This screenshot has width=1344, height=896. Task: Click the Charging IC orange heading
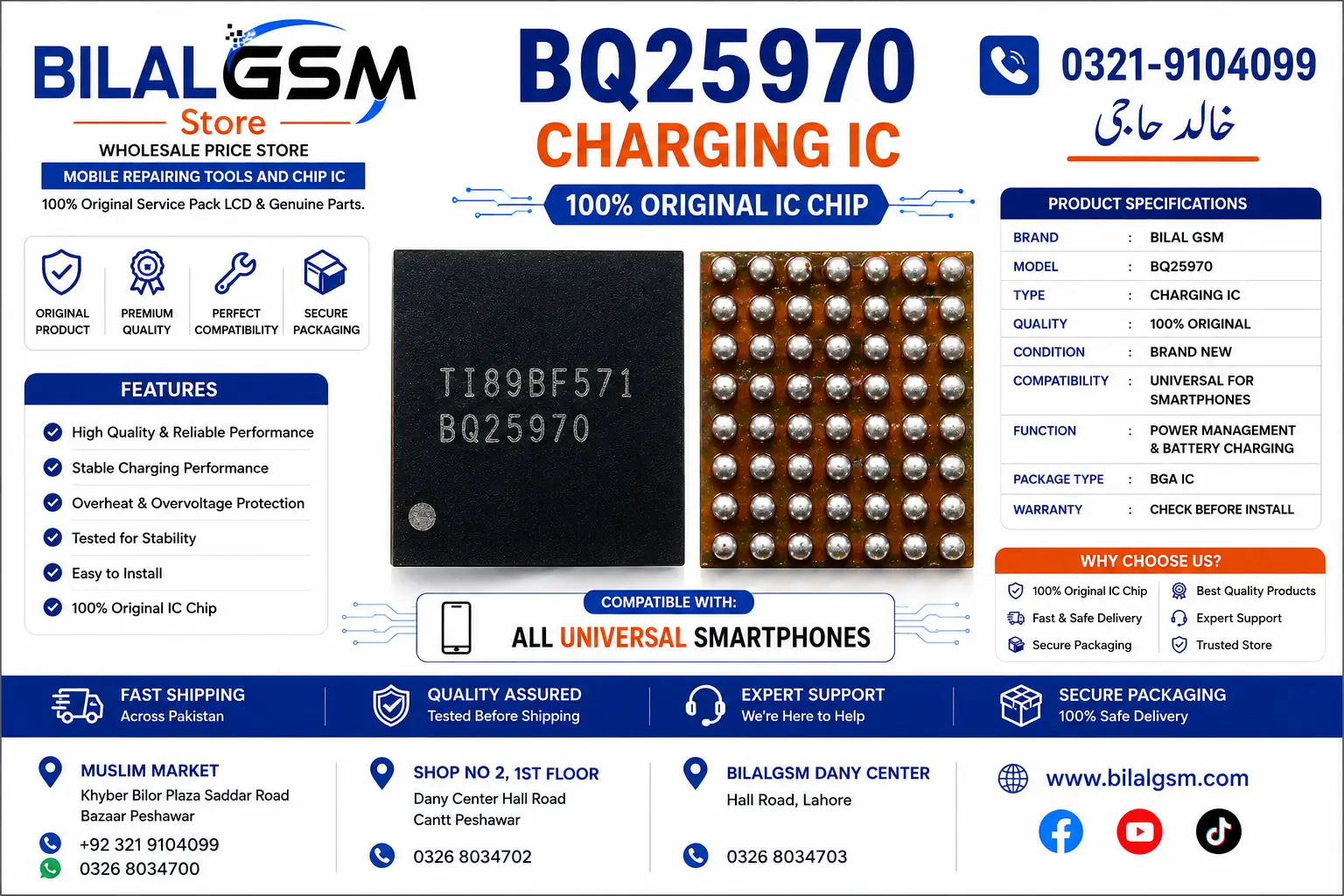coord(717,144)
